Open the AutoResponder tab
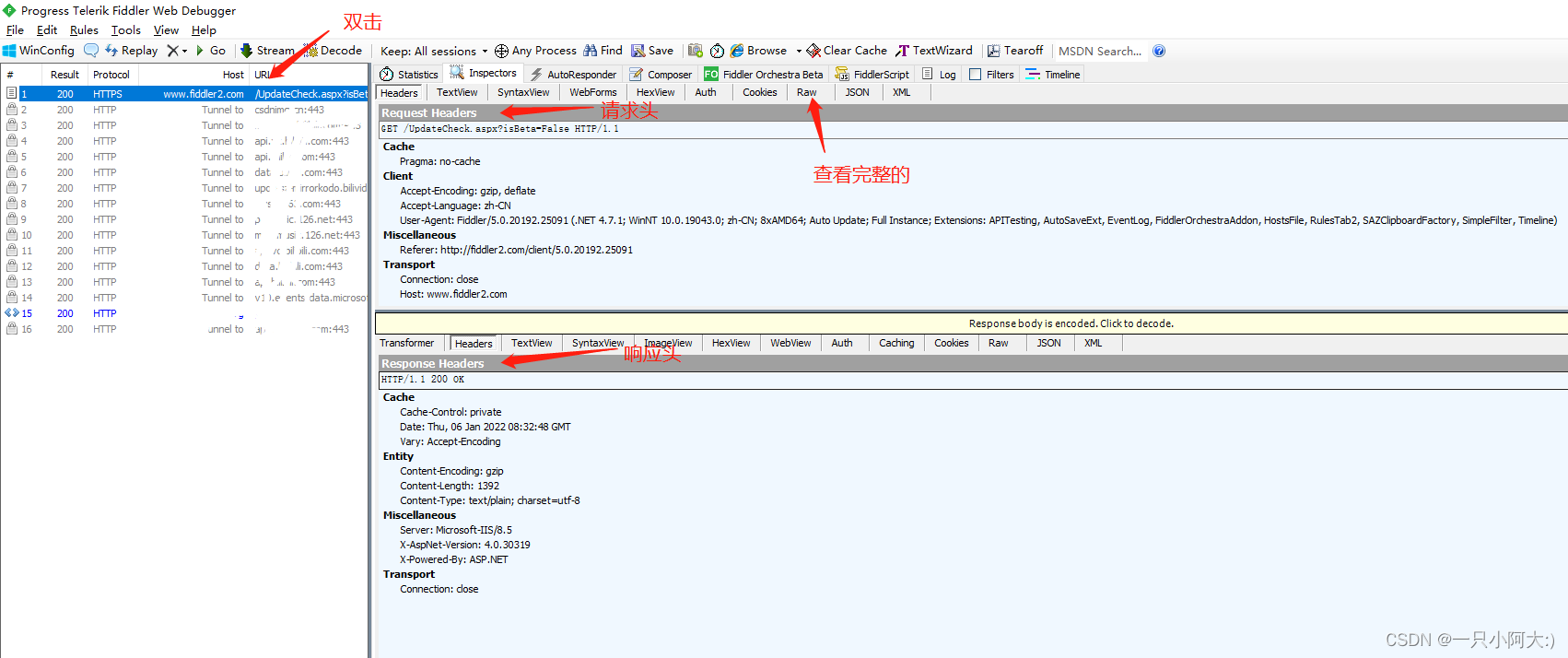This screenshot has height=658, width=1568. tap(572, 75)
